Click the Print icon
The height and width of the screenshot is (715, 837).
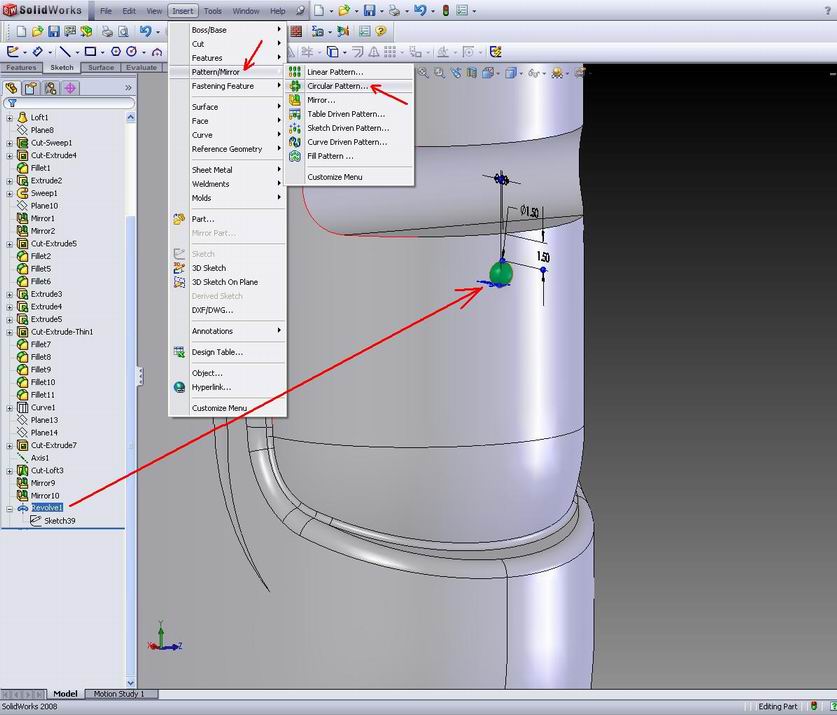pos(108,31)
